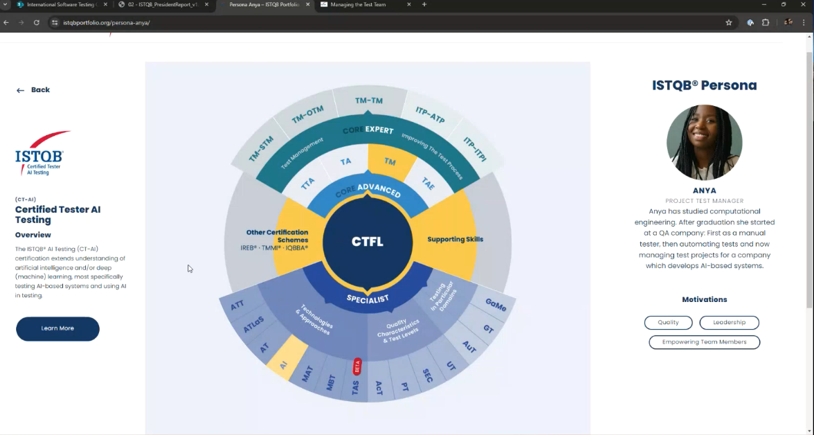
Task: Open the tab search dropdown arrow
Action: 5,5
